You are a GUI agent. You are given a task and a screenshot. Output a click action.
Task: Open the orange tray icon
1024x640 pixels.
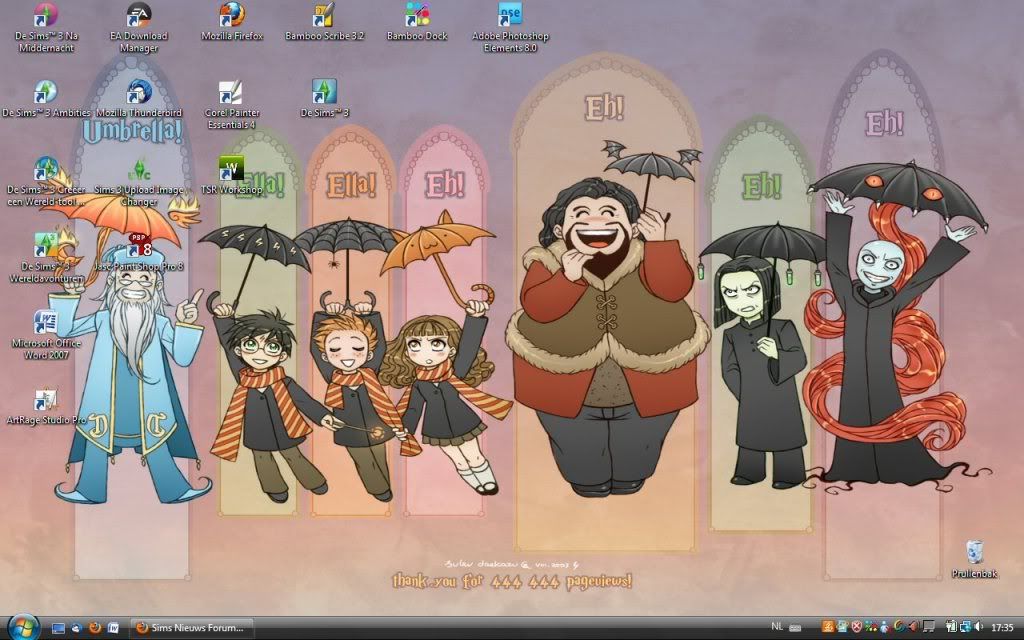tap(827, 628)
